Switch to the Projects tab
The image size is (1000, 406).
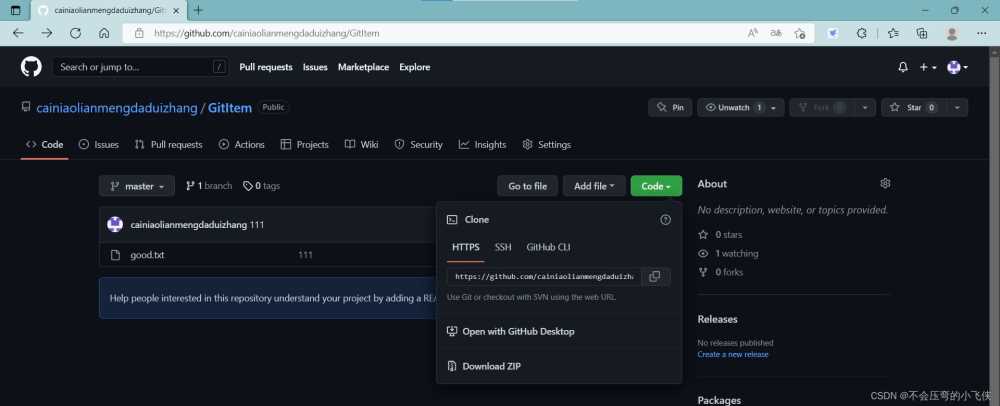tap(305, 145)
